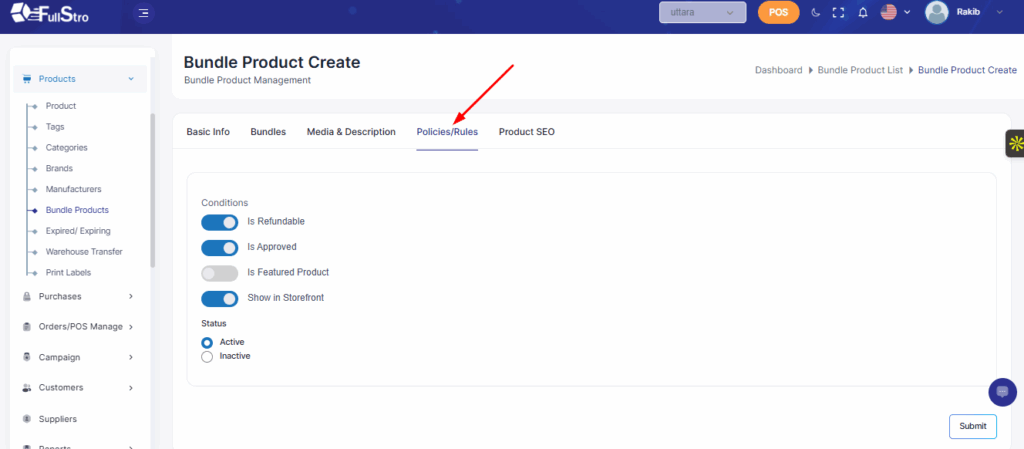Click the orange POS button

(x=779, y=13)
